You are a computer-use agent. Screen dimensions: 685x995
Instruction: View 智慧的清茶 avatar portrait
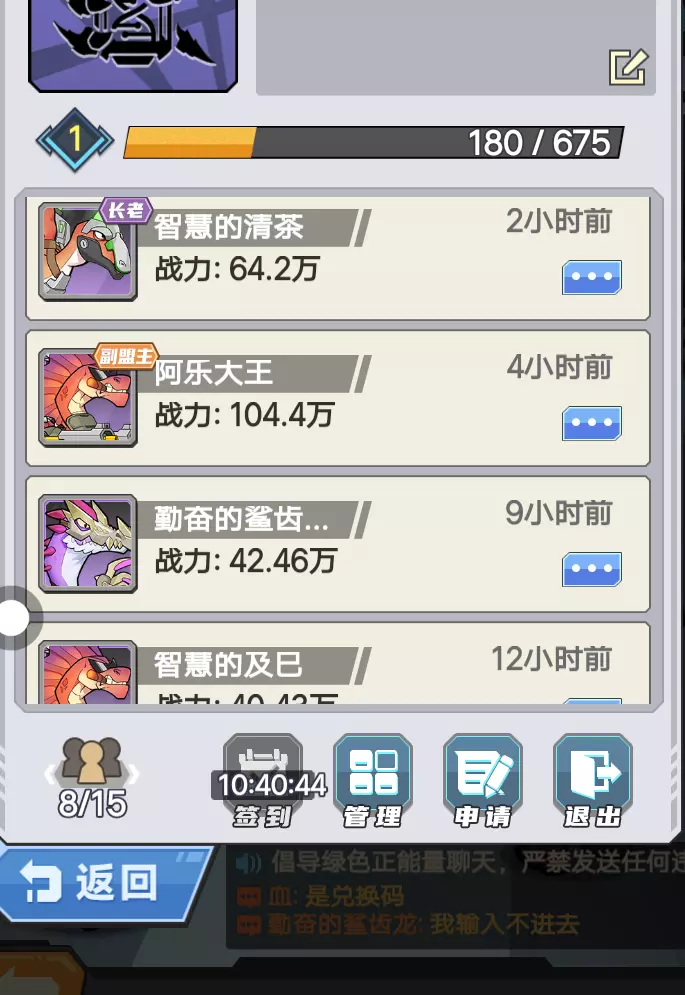coord(88,252)
